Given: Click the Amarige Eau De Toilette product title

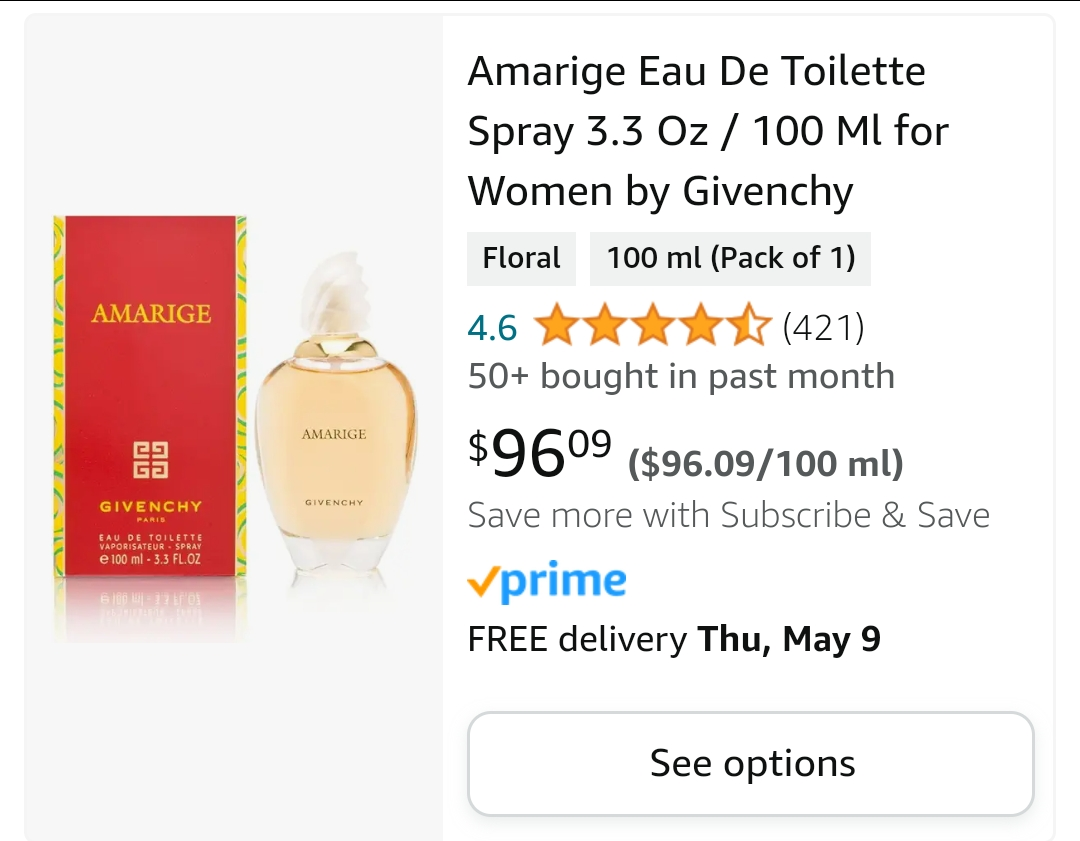Looking at the screenshot, I should coord(708,131).
